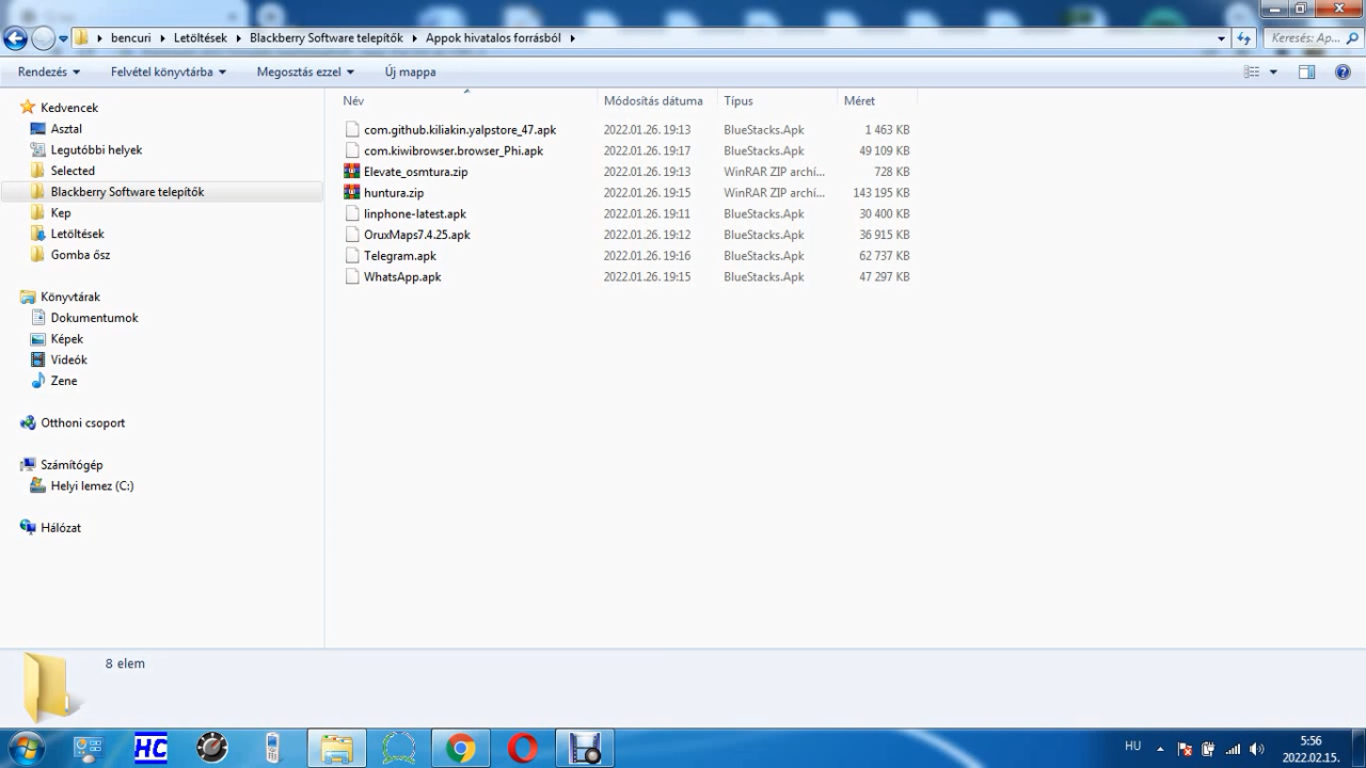This screenshot has height=768, width=1366.
Task: Open the address bar history dropdown
Action: coord(1221,38)
